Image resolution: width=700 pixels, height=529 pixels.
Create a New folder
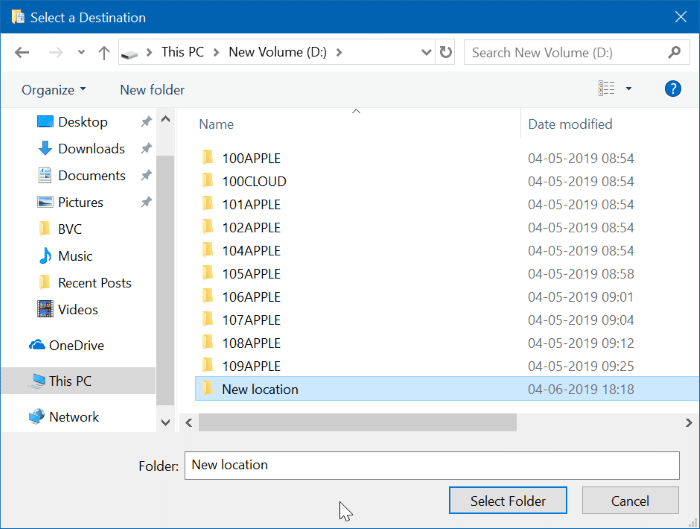click(152, 90)
